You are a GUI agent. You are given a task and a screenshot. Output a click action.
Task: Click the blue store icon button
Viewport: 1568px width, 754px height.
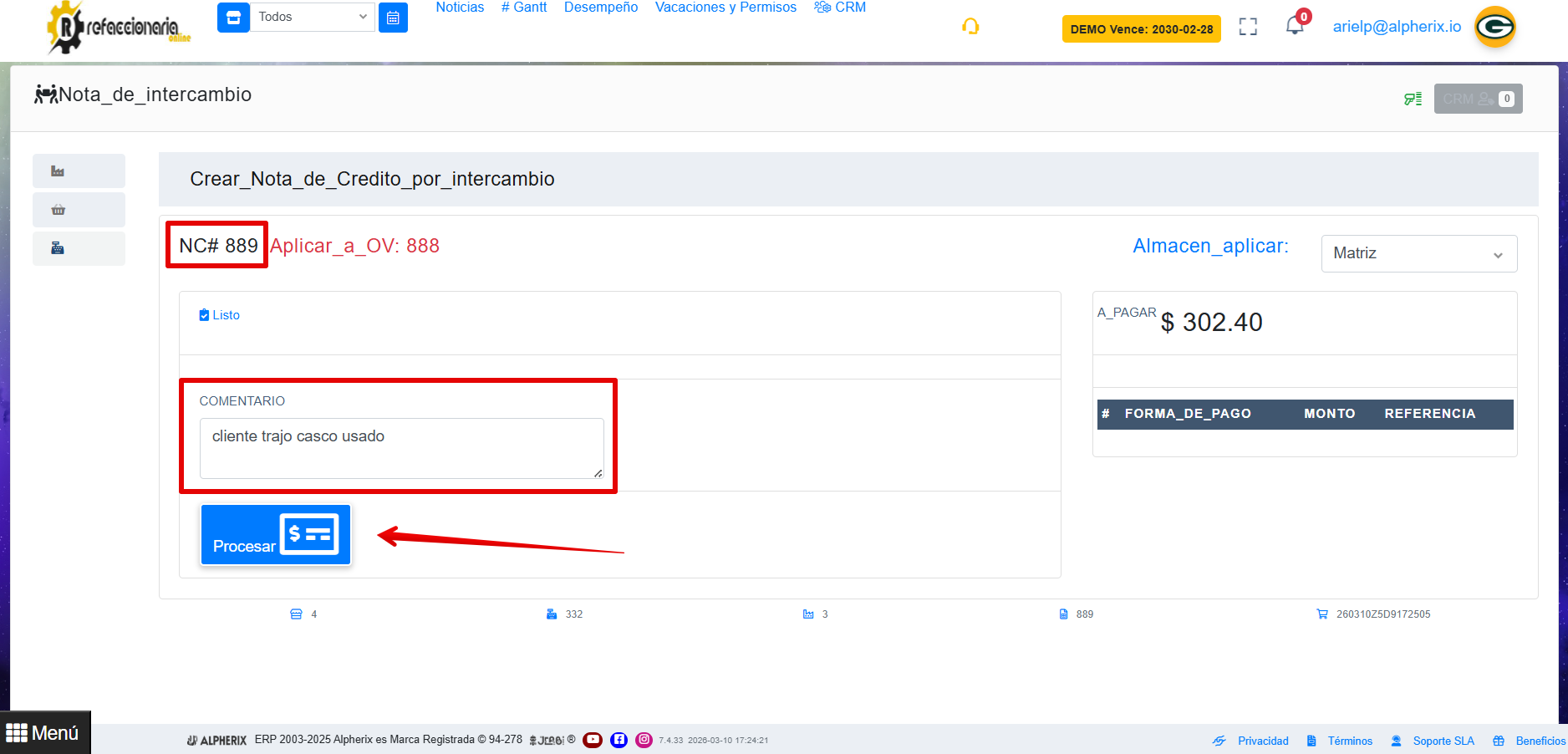click(233, 18)
